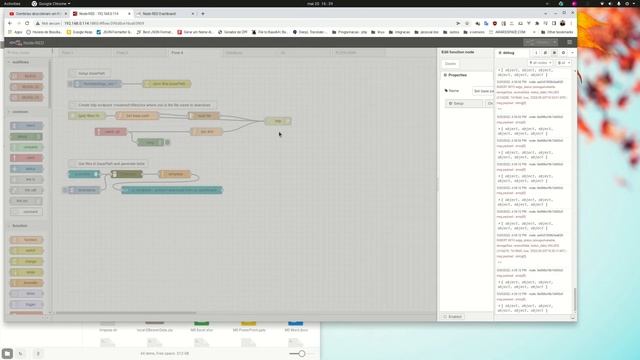Go back in Chrome history
Image resolution: width=640 pixels, height=360 pixels.
coord(10,23)
